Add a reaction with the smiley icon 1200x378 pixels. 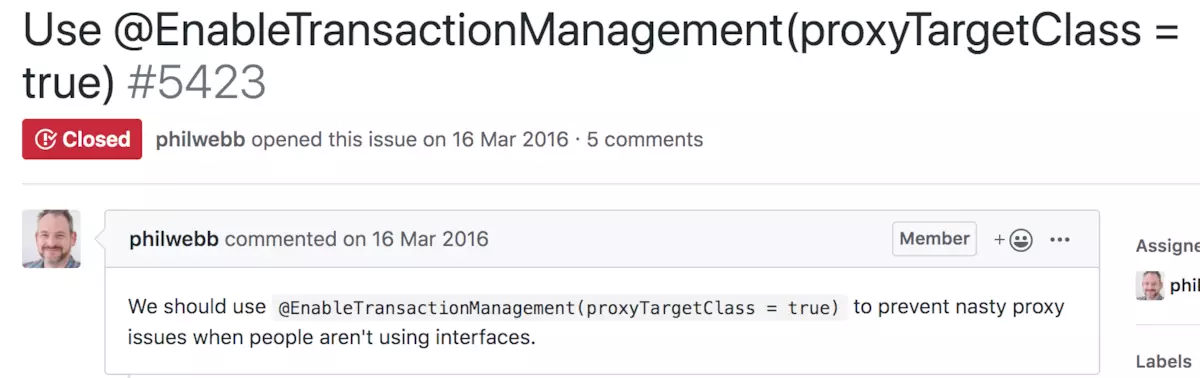1013,240
